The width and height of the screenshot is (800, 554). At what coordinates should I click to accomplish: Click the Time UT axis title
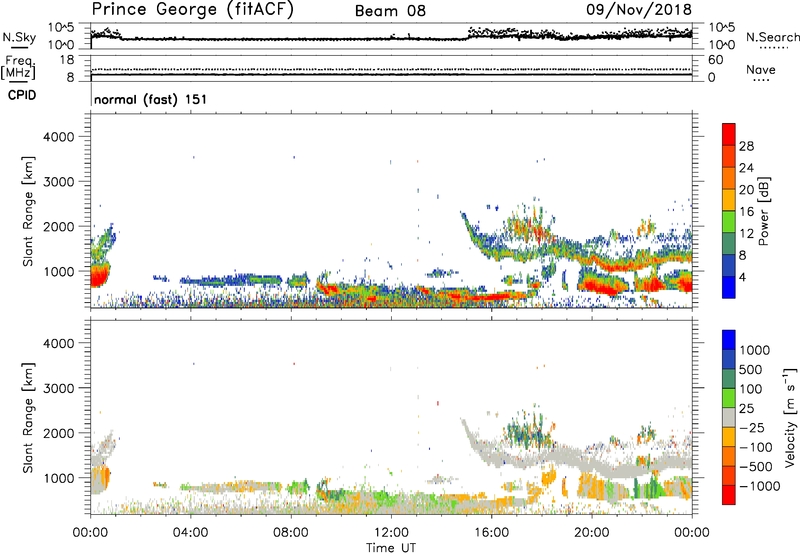pos(391,547)
